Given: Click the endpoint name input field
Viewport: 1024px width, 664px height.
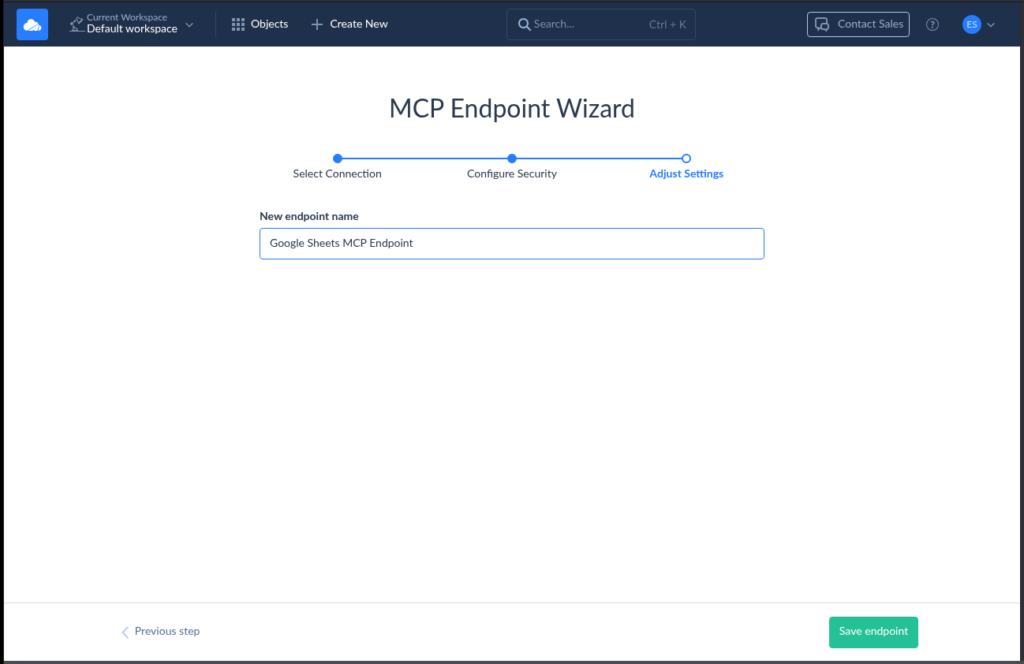Looking at the screenshot, I should [x=512, y=243].
